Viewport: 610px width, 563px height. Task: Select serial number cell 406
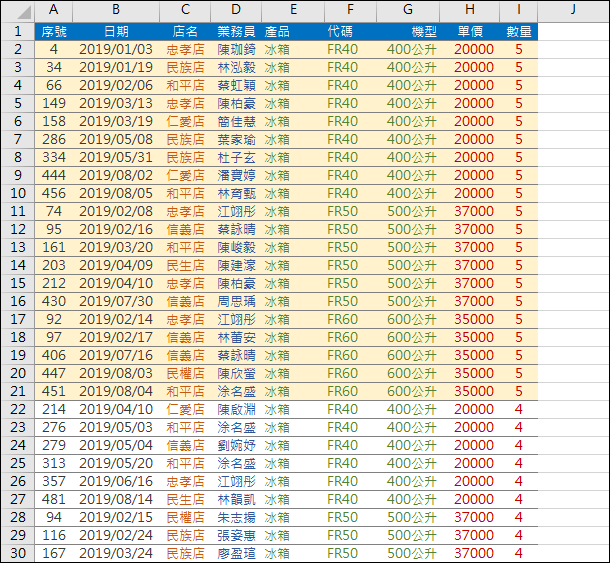click(54, 355)
